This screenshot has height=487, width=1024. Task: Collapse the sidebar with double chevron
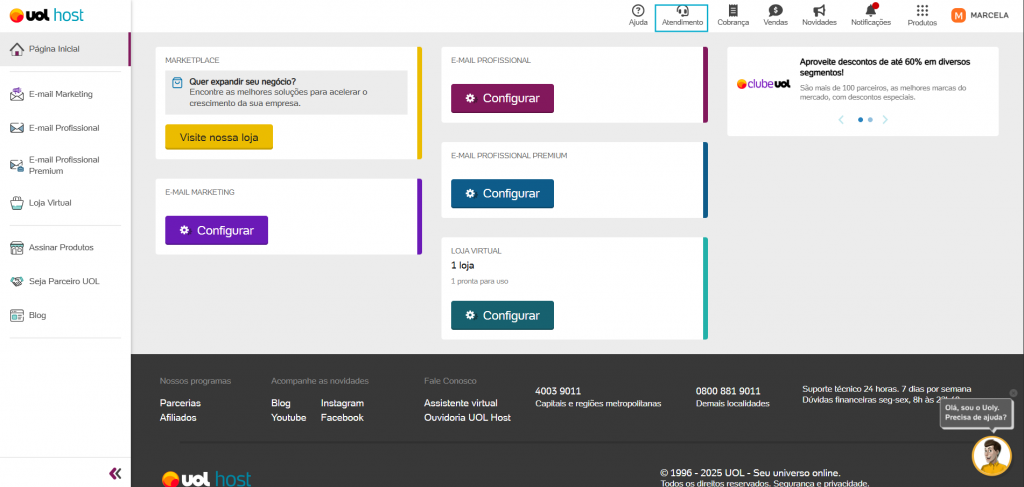tap(116, 473)
